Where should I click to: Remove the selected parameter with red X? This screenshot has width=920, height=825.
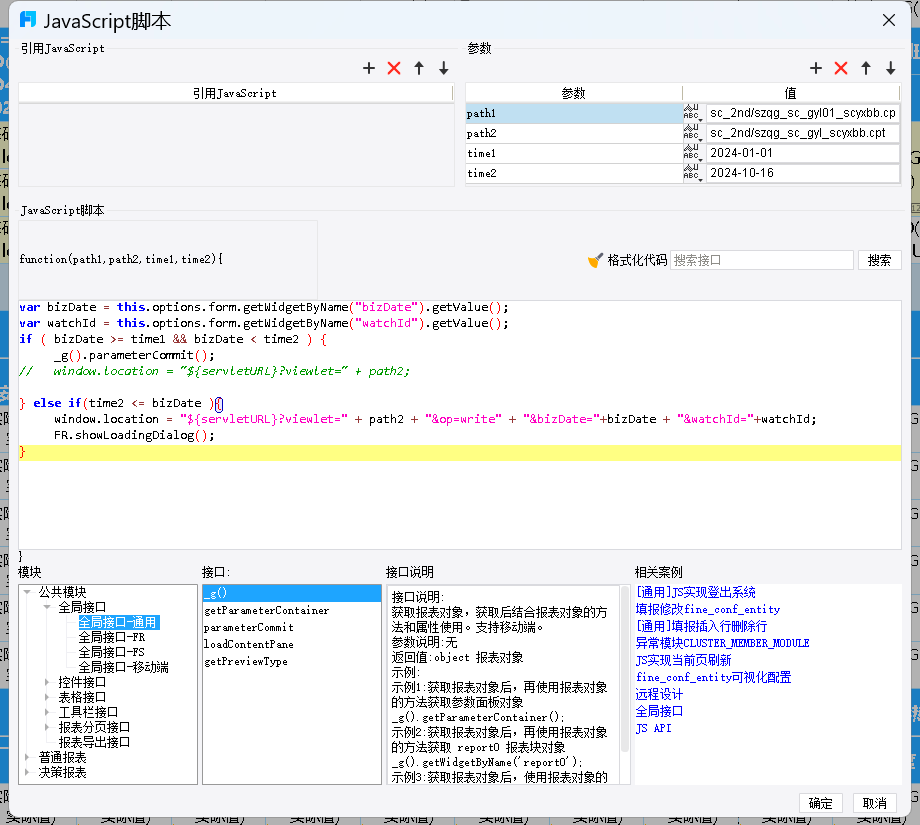click(841, 69)
